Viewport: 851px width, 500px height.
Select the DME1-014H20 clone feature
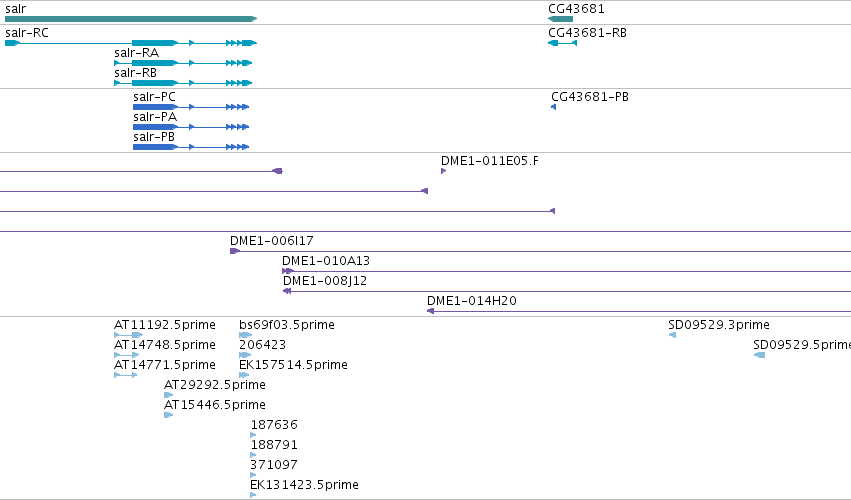tap(639, 311)
